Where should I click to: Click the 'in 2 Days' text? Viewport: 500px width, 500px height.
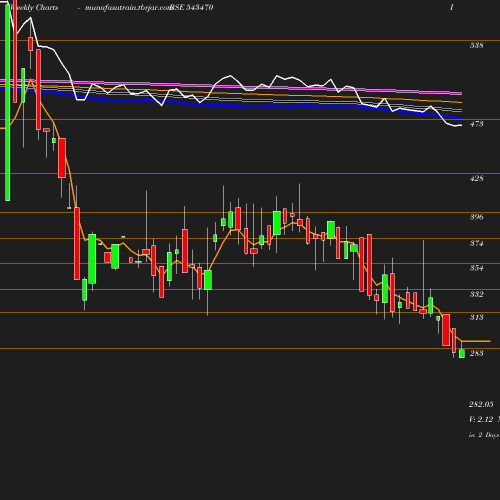pyautogui.click(x=484, y=435)
